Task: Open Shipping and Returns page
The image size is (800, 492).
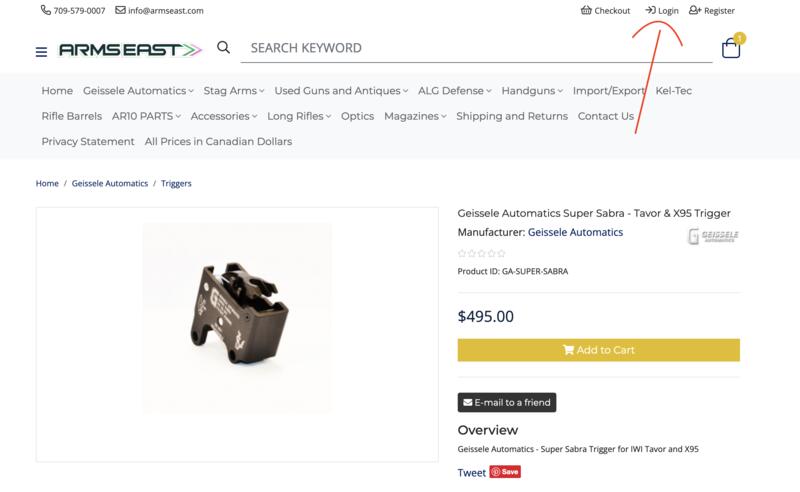Action: point(511,116)
